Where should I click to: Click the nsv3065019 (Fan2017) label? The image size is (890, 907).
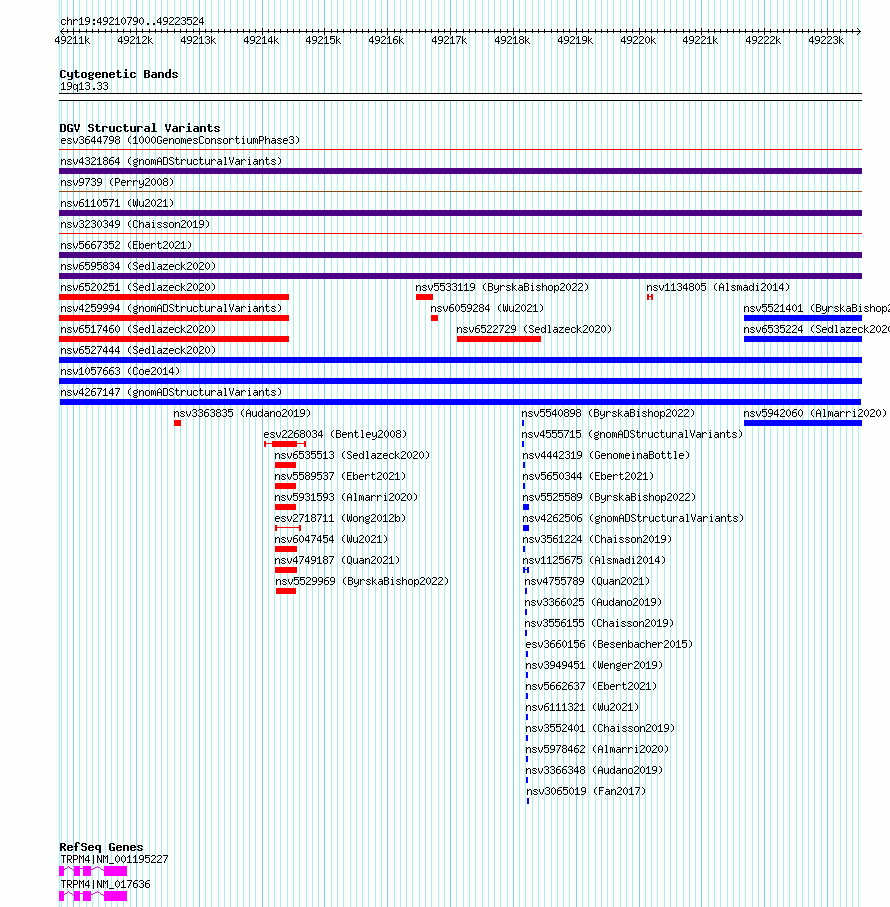(586, 791)
